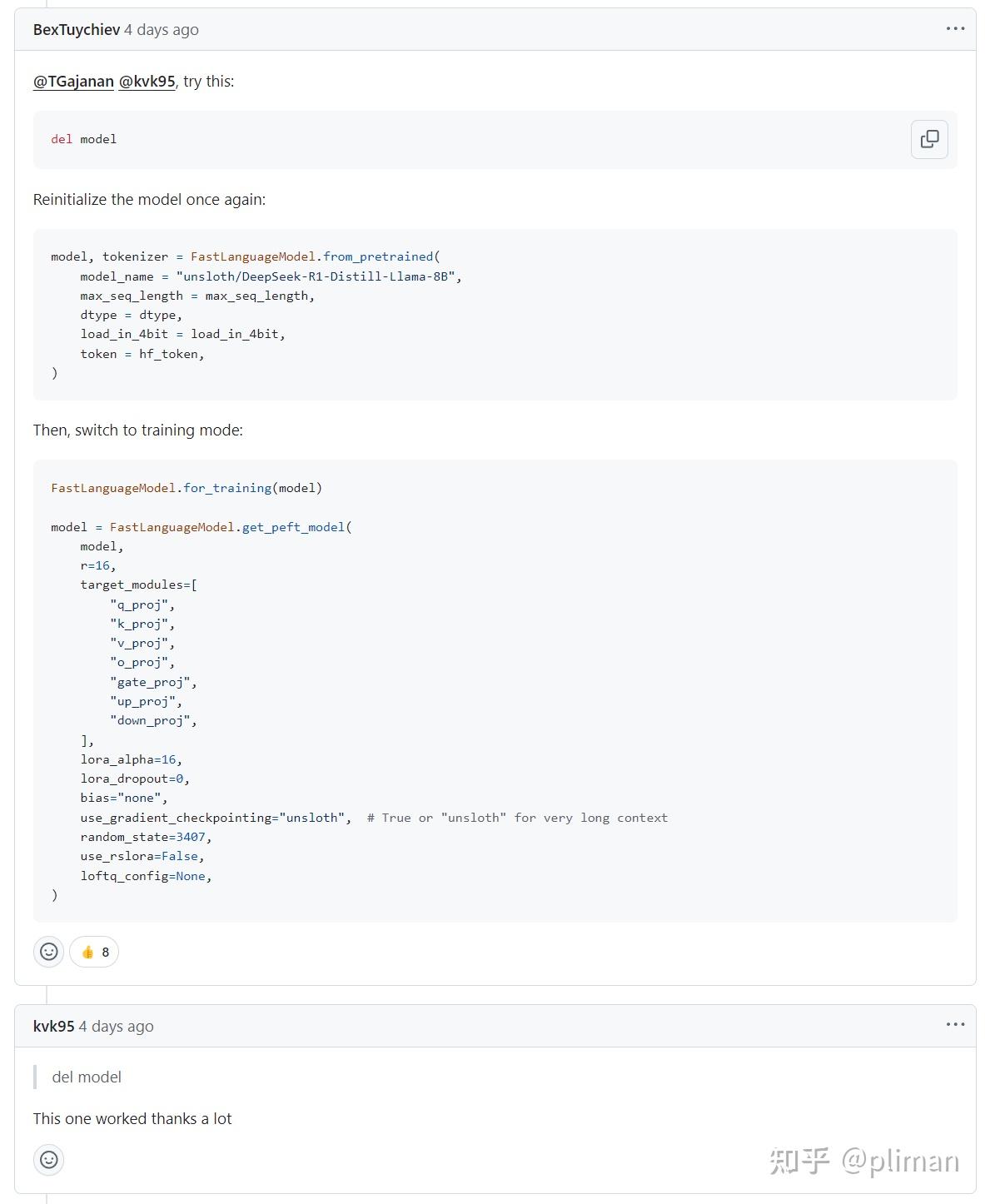Screen dimensions: 985x1204
Task: Open options menu on BexTuychiev's comment
Action: [x=955, y=29]
